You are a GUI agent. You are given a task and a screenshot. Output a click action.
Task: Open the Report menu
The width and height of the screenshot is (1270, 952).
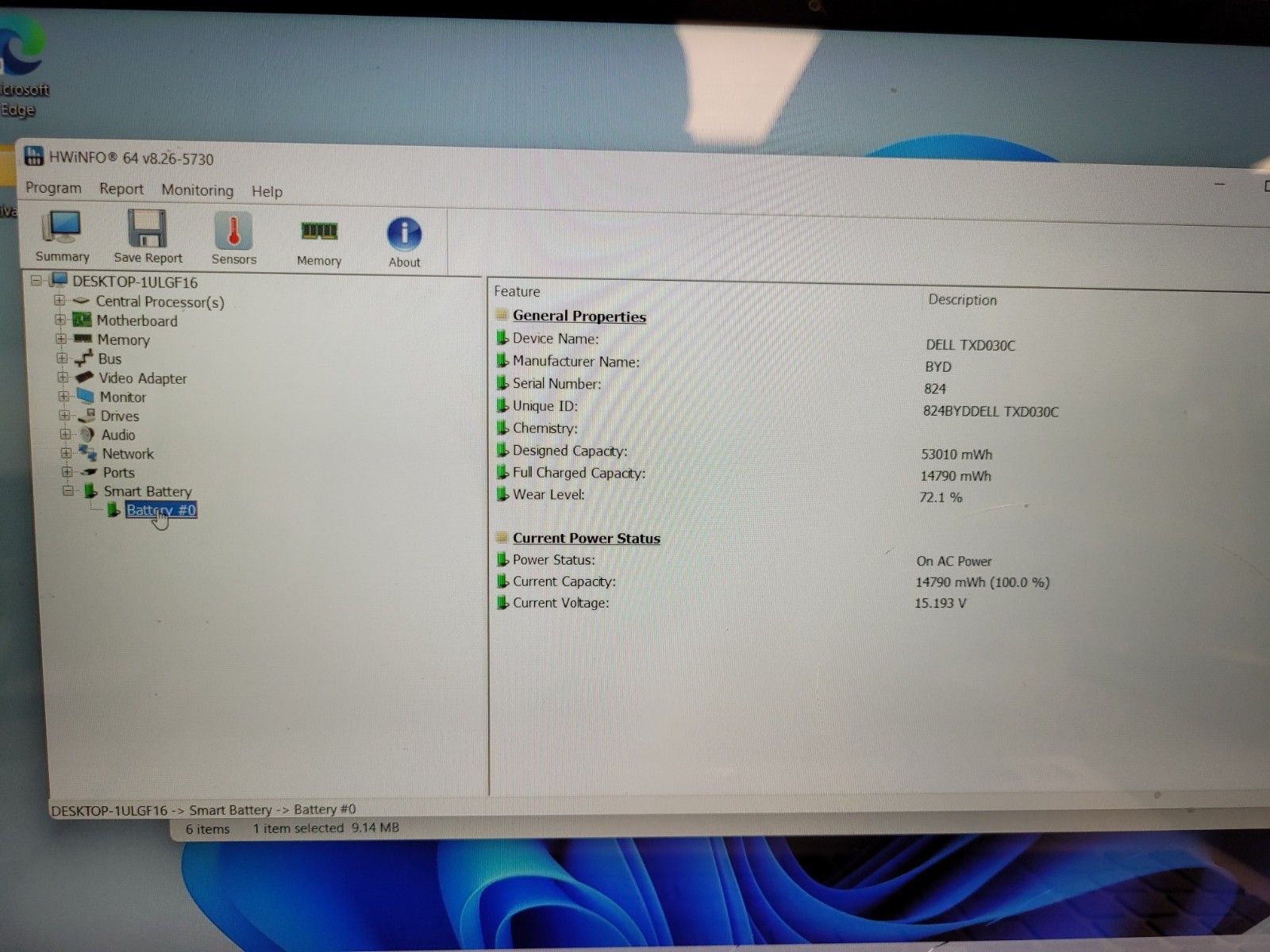[121, 189]
